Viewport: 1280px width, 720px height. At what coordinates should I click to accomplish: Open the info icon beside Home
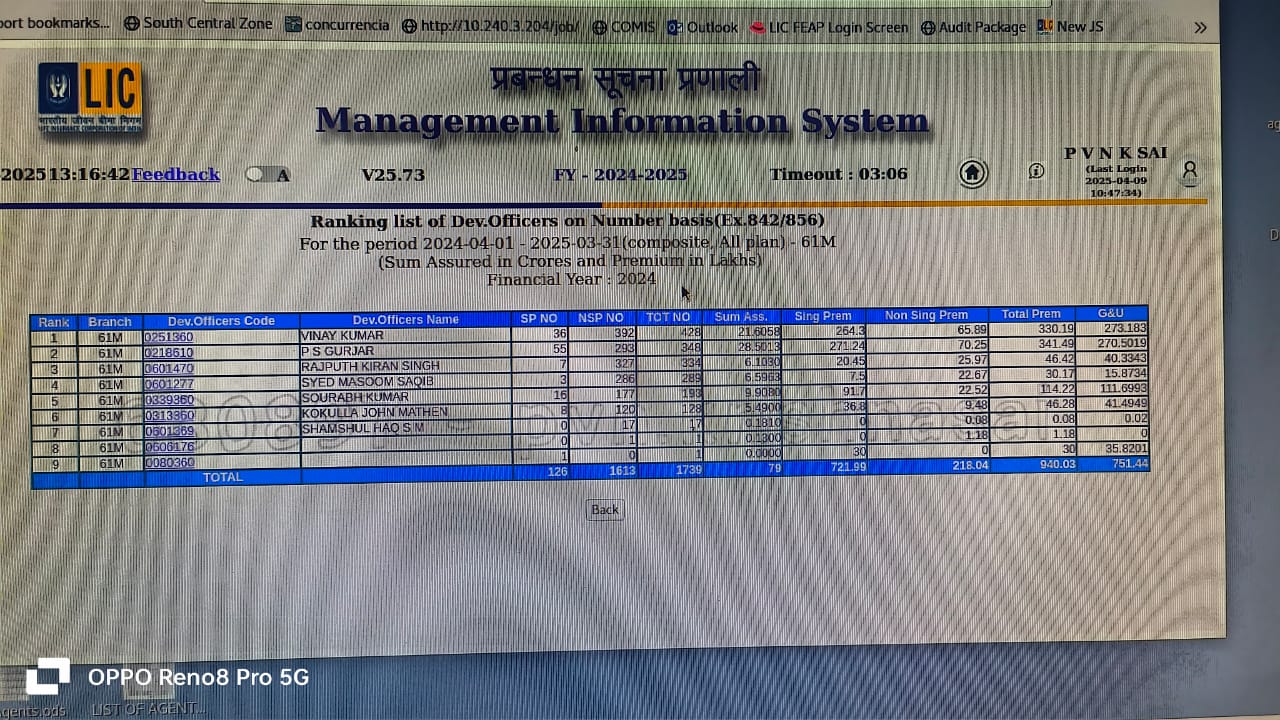click(1036, 171)
